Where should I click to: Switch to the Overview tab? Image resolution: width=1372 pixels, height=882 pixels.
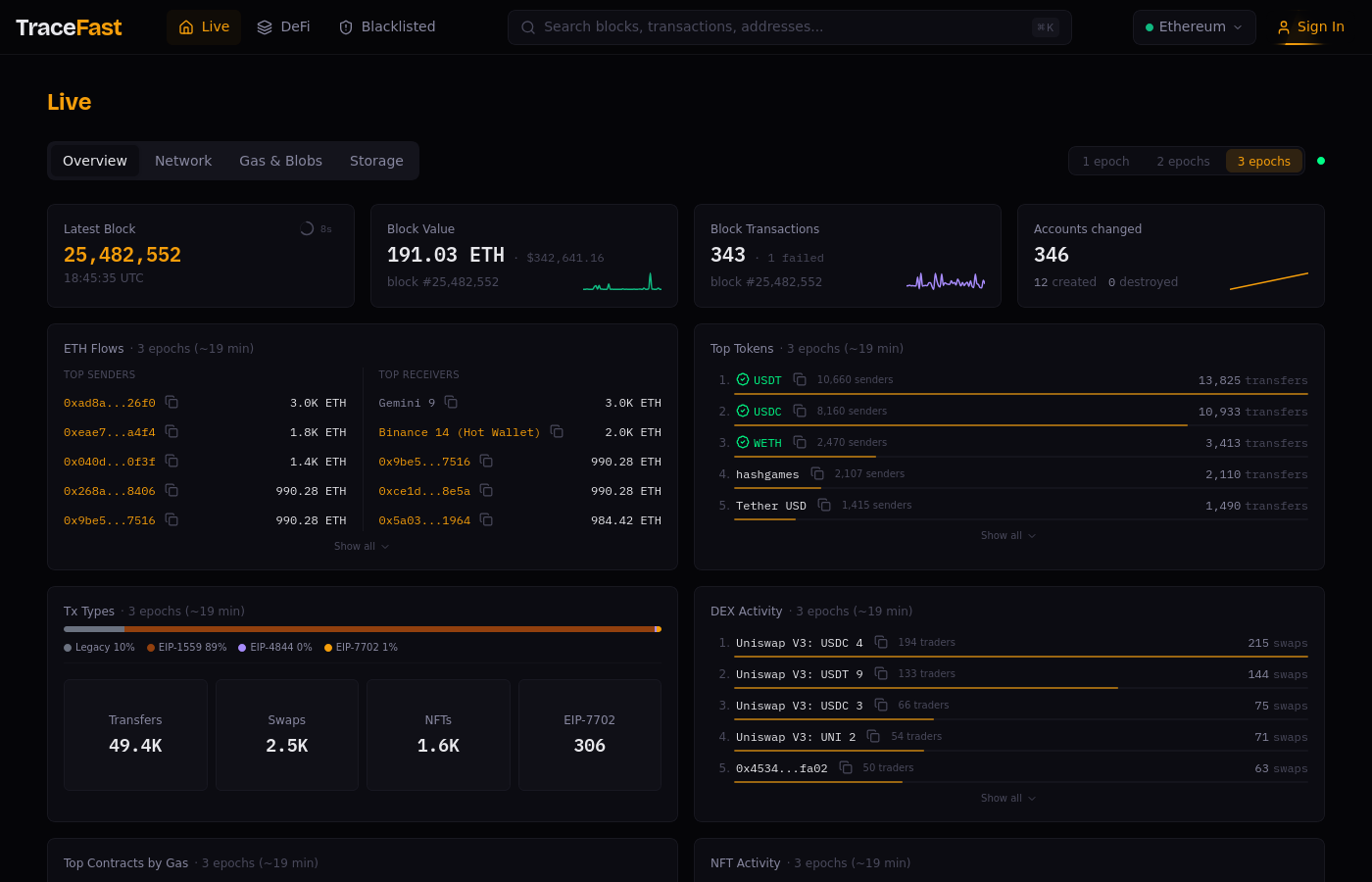pyautogui.click(x=95, y=161)
